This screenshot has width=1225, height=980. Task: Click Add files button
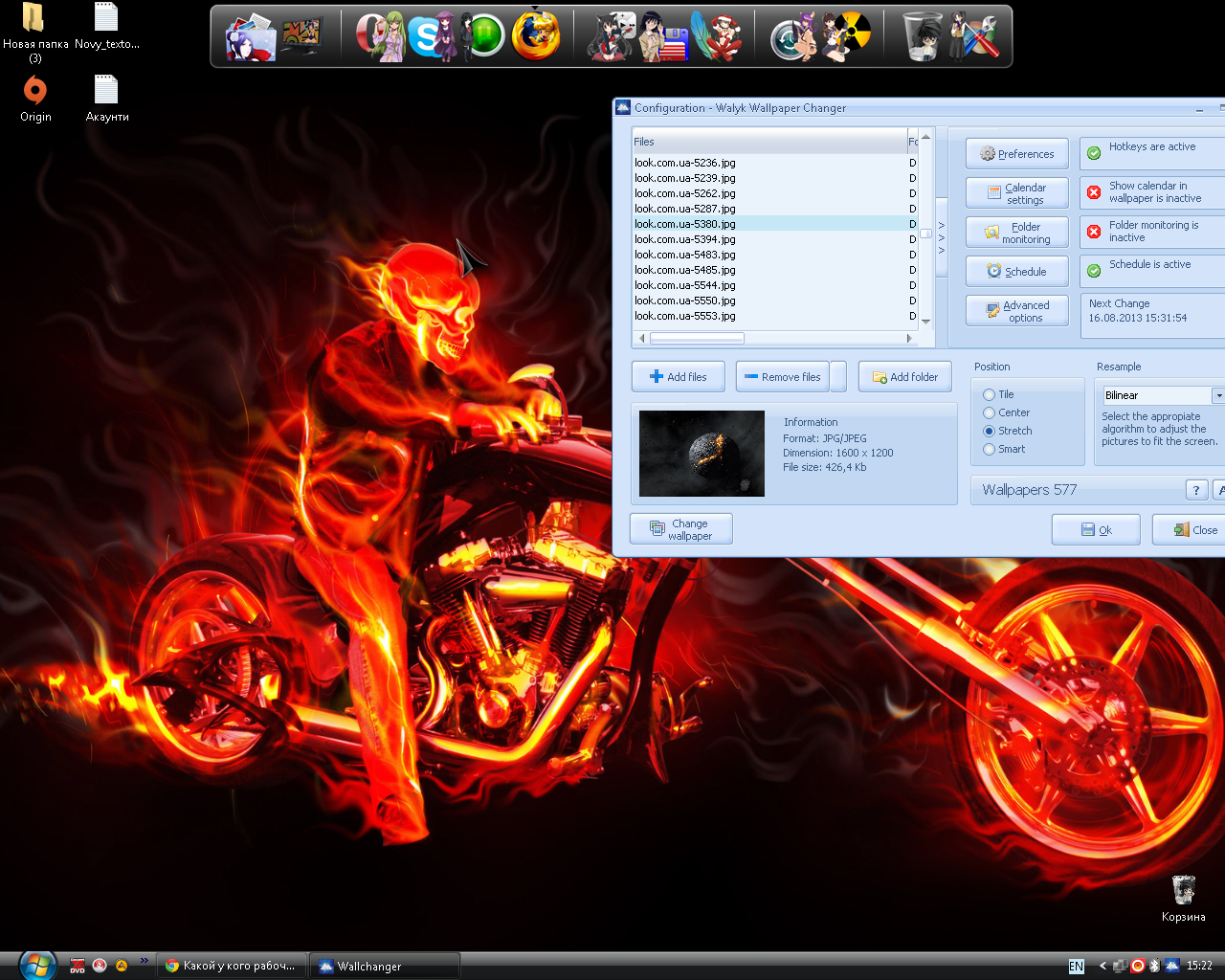click(x=678, y=377)
